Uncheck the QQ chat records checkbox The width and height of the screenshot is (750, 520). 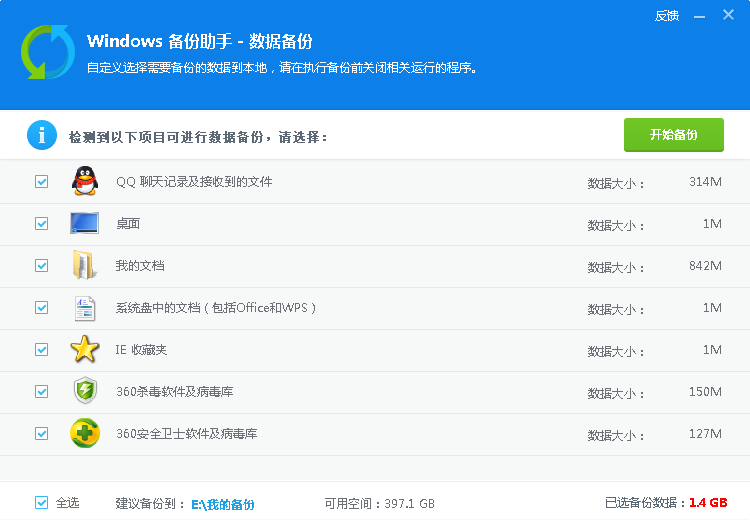41,182
